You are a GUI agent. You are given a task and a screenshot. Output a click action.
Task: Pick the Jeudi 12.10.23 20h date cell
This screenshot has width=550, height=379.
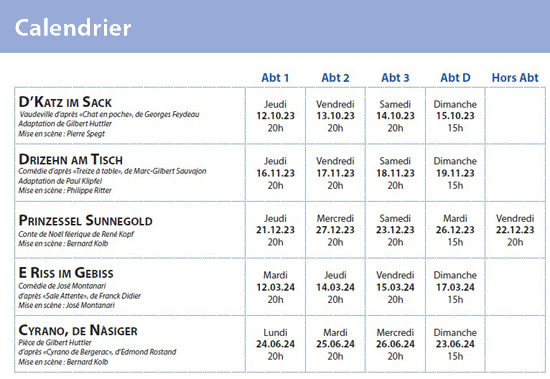pos(275,116)
